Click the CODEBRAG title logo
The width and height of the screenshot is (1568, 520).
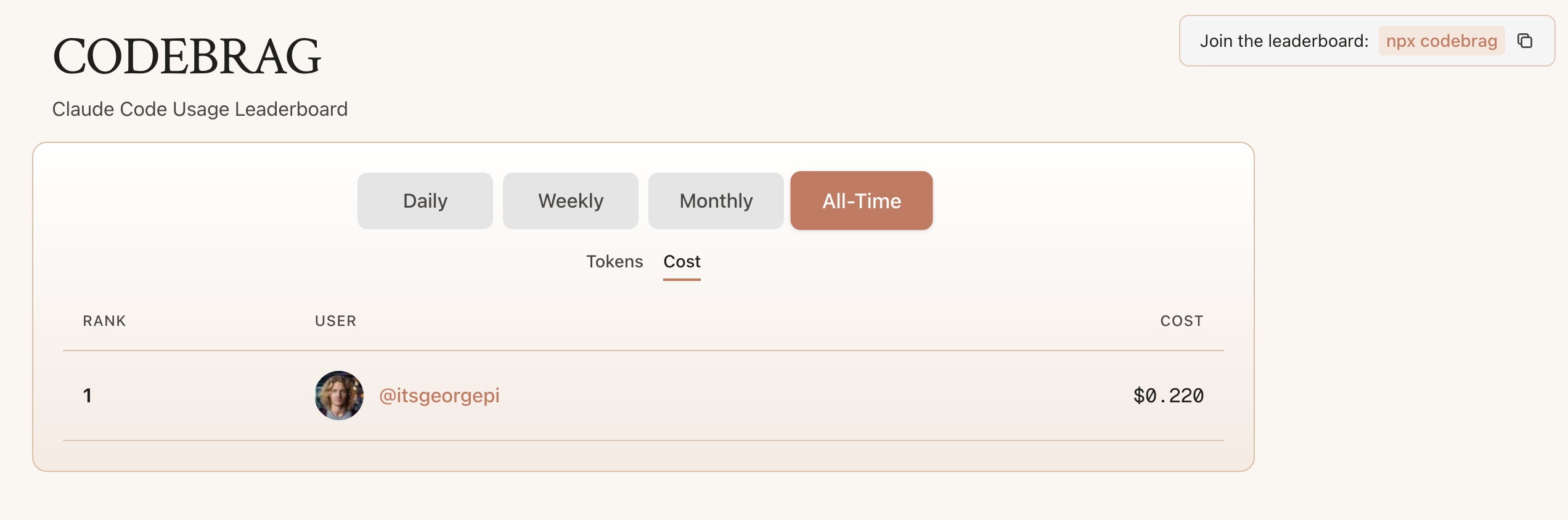[187, 57]
